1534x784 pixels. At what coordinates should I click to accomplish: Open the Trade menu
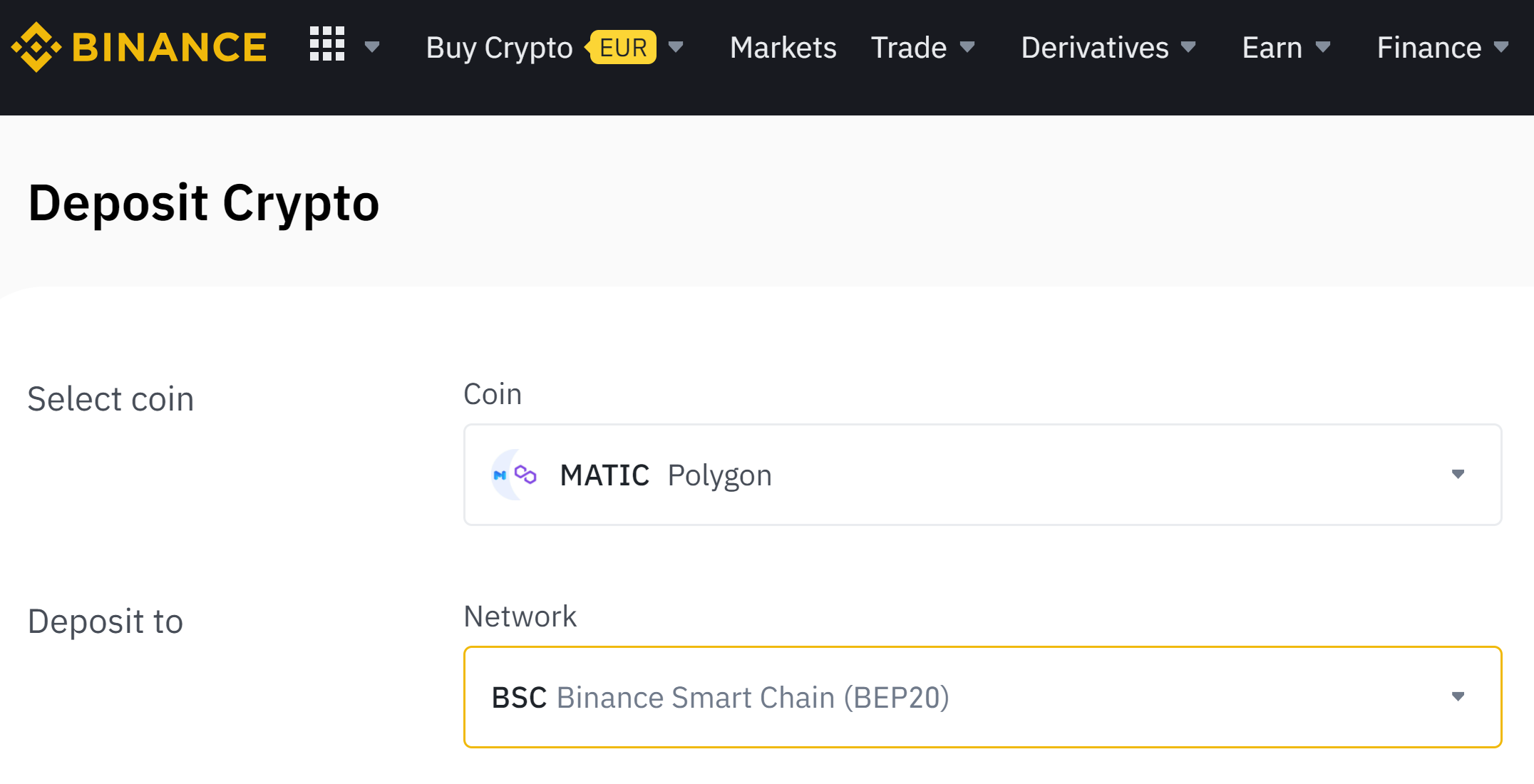click(x=909, y=48)
